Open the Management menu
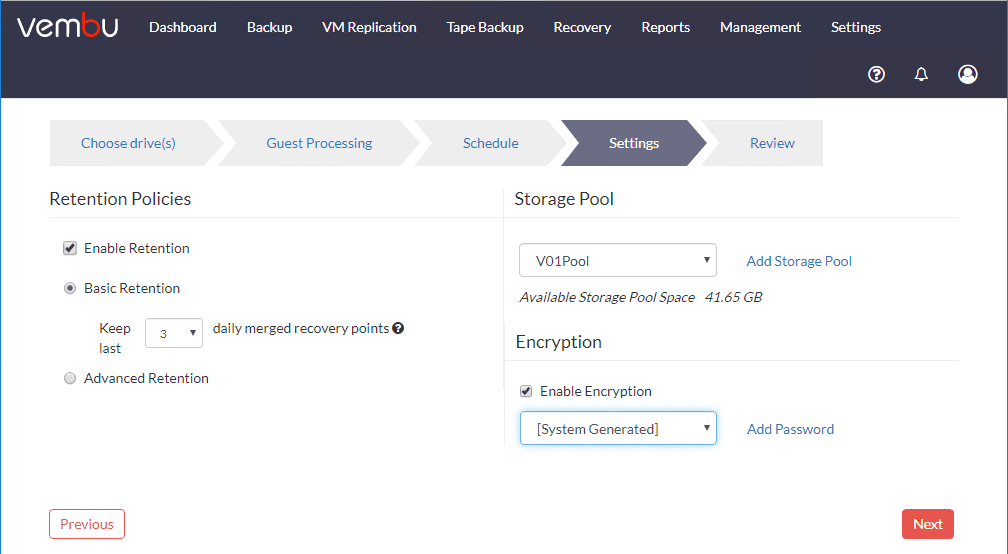 coord(760,27)
